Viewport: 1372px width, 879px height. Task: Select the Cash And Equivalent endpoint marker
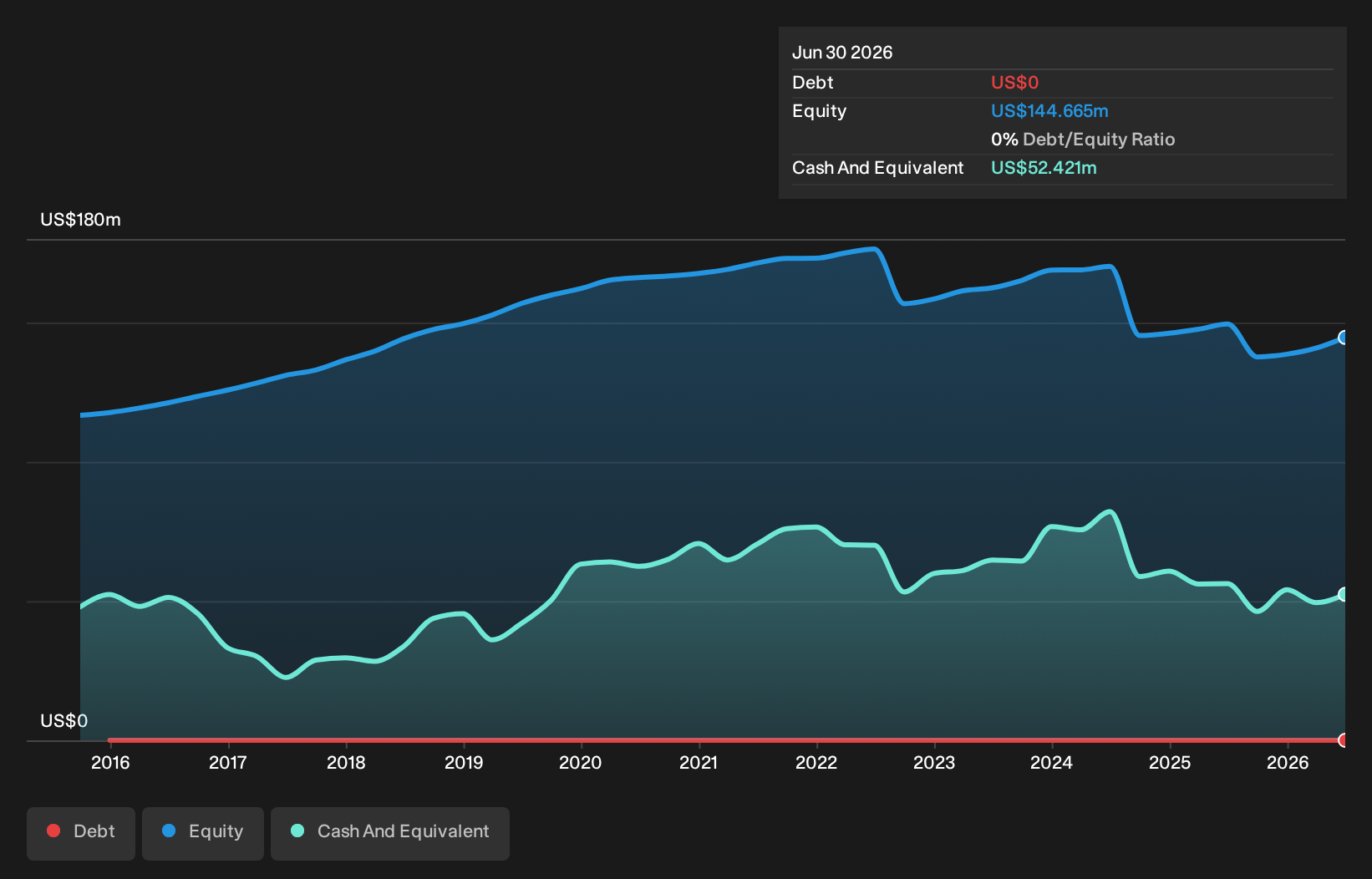point(1344,594)
